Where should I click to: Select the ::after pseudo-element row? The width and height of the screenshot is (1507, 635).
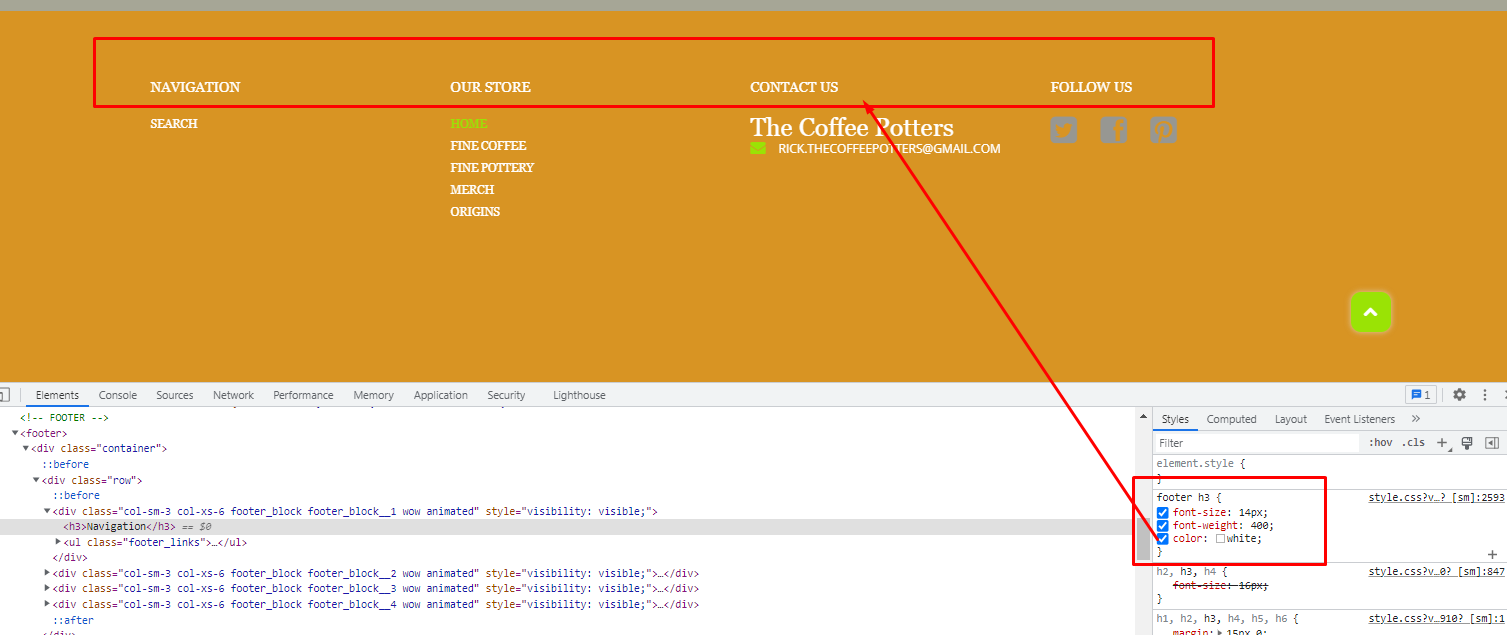coord(73,620)
